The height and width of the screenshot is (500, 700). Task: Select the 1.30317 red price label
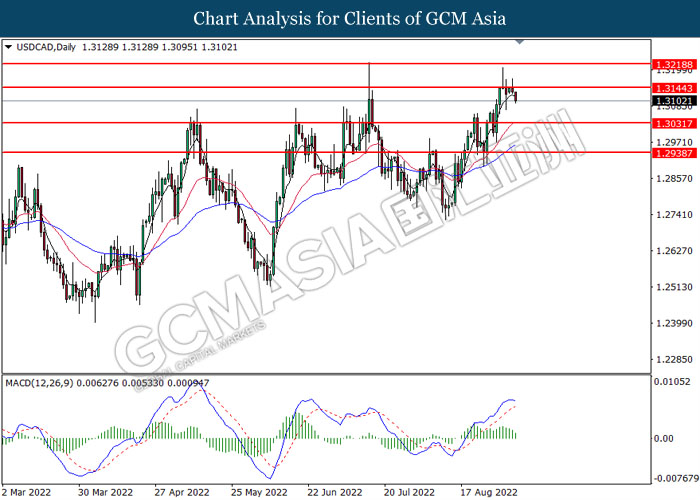[675, 123]
